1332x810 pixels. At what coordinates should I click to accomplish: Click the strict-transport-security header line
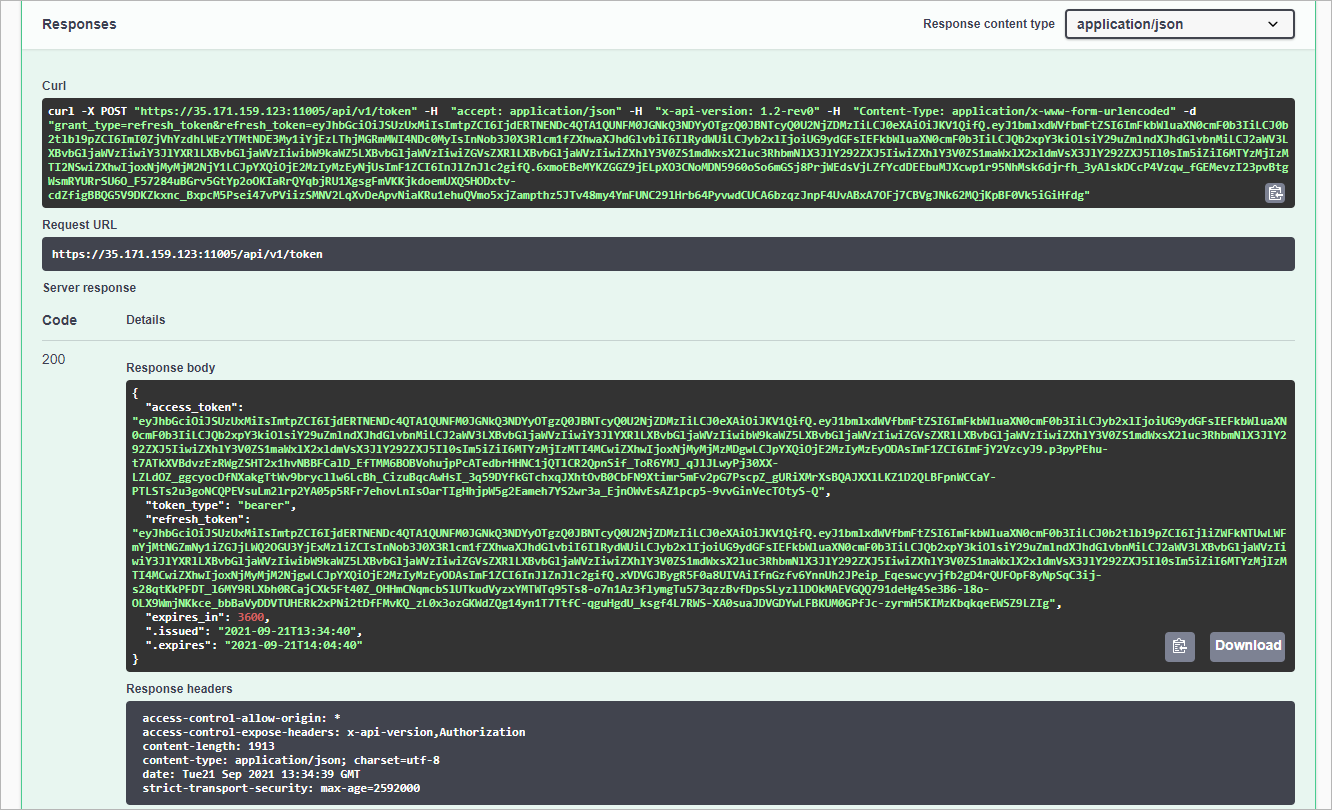(x=281, y=788)
